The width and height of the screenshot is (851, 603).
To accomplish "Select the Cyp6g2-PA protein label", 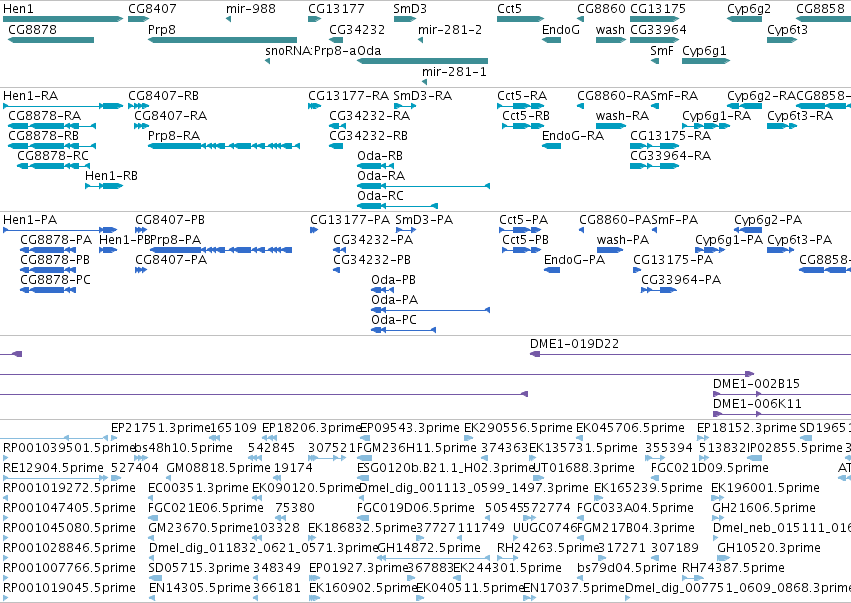I will click(768, 220).
